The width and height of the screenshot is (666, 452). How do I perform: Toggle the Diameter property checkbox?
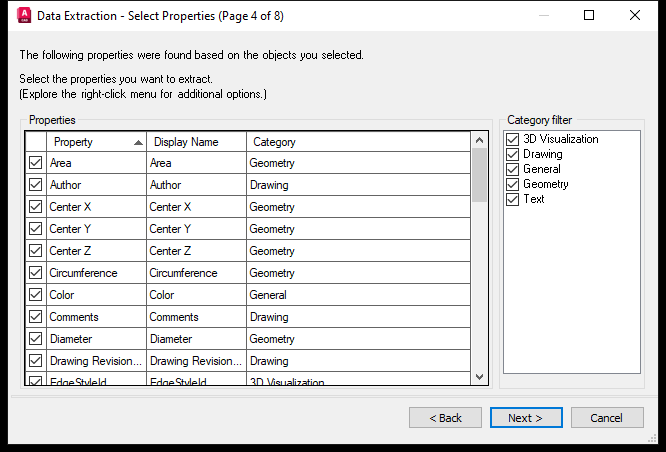click(36, 339)
